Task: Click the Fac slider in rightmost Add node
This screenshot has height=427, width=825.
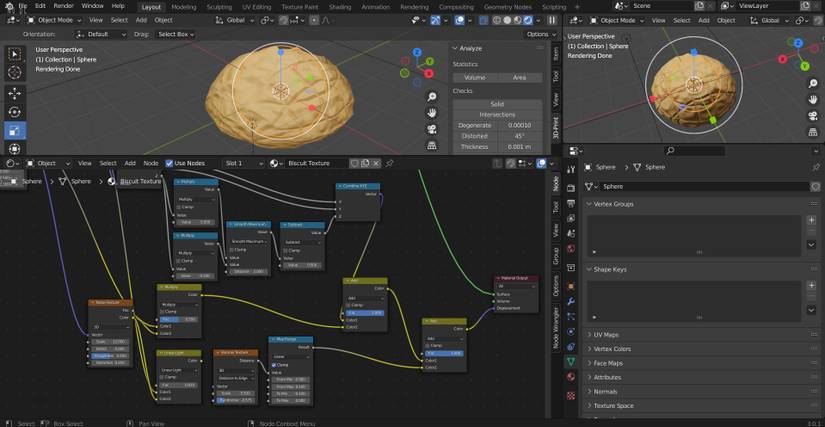Action: (446, 353)
